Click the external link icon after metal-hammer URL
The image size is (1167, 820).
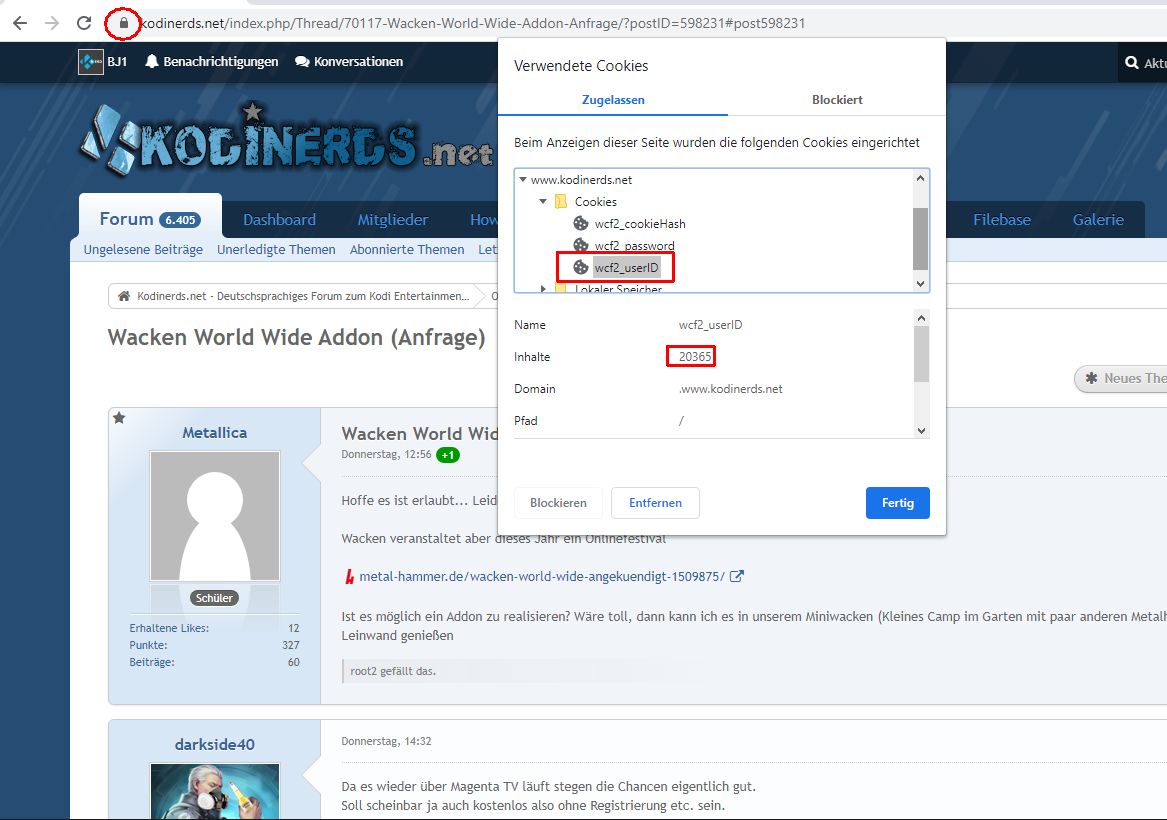pos(737,576)
